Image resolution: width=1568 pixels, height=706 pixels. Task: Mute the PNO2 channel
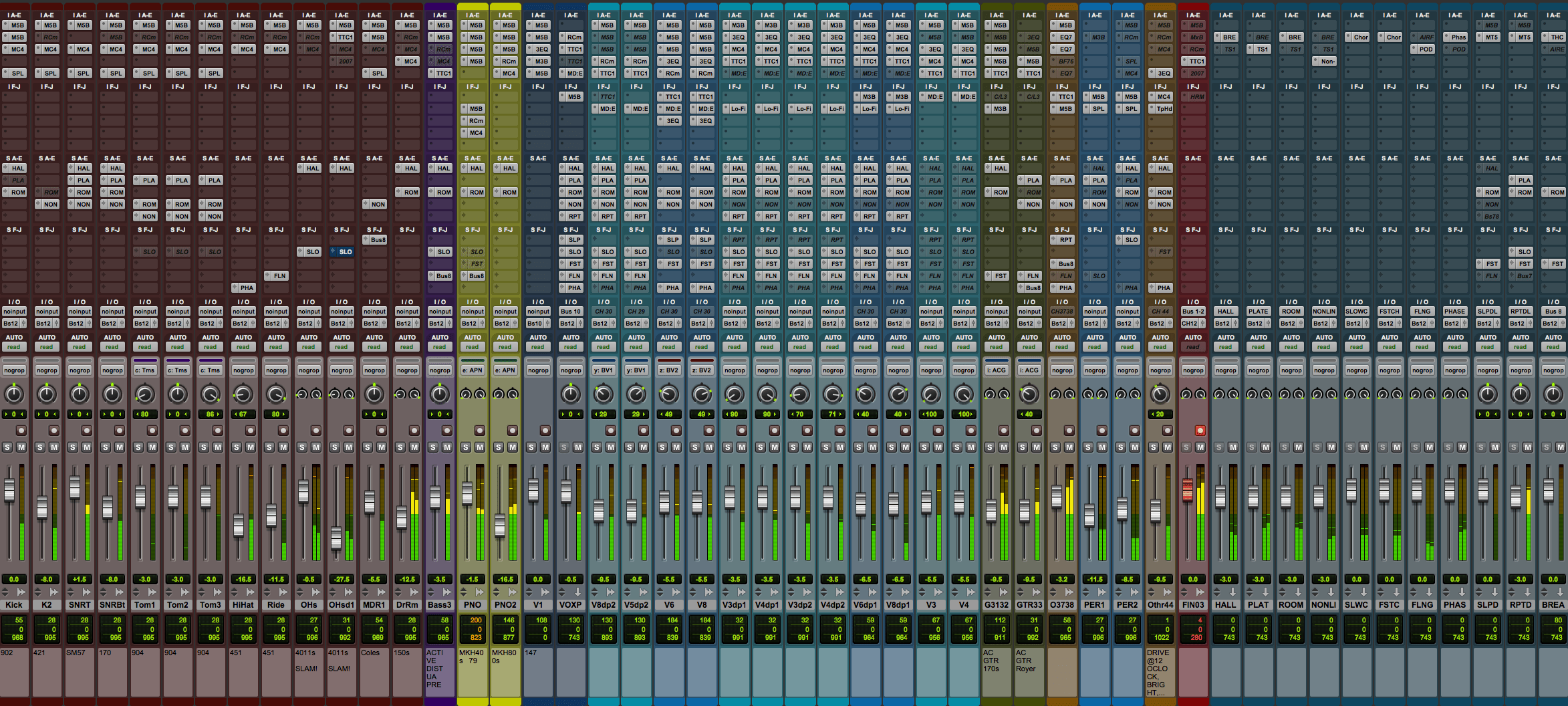[x=512, y=447]
